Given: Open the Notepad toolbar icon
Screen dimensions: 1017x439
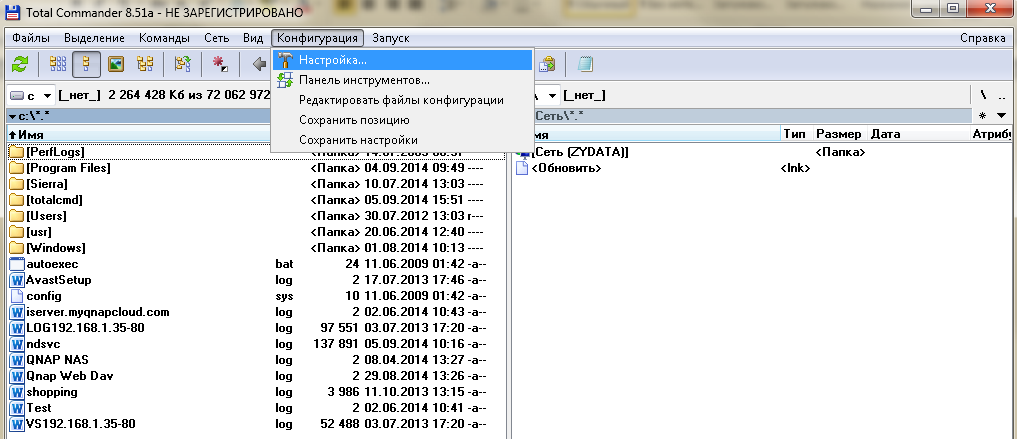Looking at the screenshot, I should (x=585, y=64).
